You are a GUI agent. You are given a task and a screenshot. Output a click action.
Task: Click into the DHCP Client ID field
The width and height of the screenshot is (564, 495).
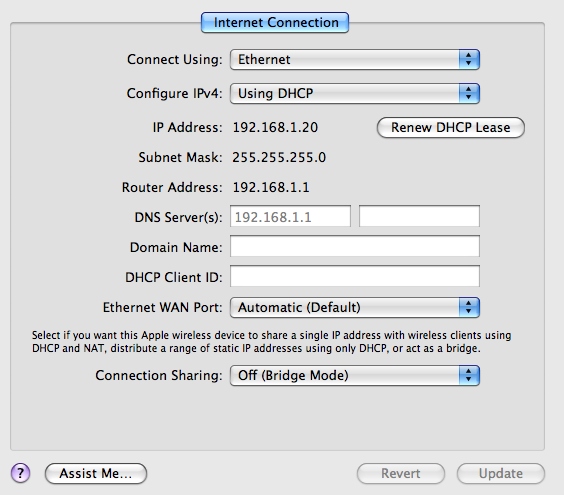click(x=355, y=276)
